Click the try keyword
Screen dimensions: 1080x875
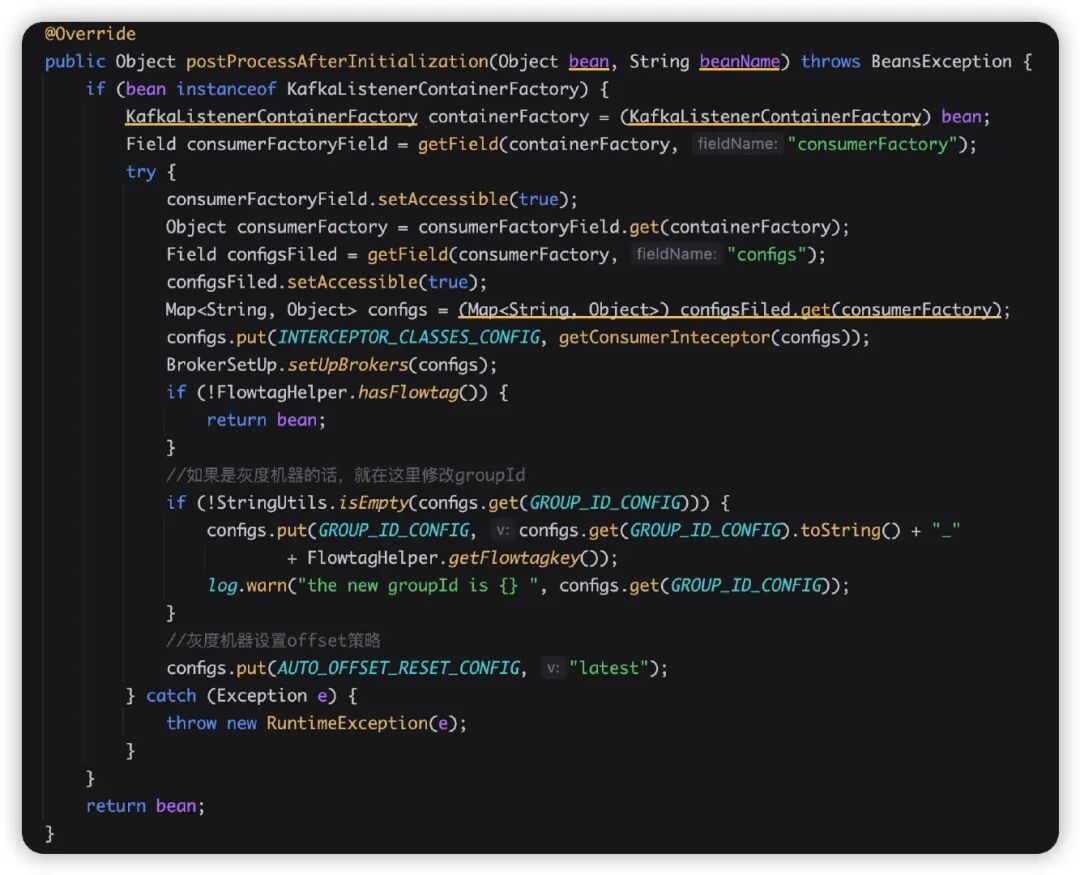[141, 172]
